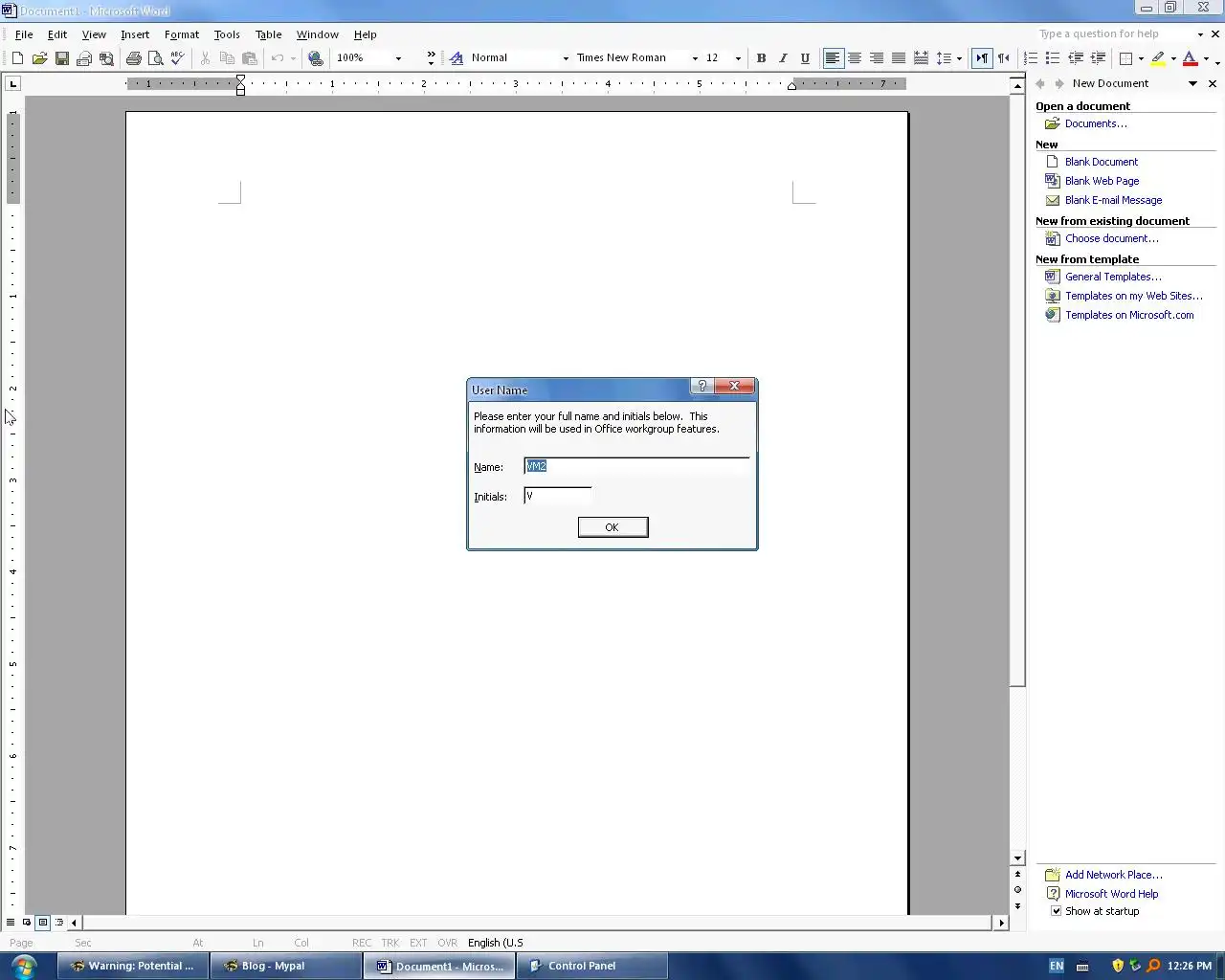Image resolution: width=1225 pixels, height=980 pixels.
Task: Apply numbered list formatting icon
Action: click(x=1031, y=58)
